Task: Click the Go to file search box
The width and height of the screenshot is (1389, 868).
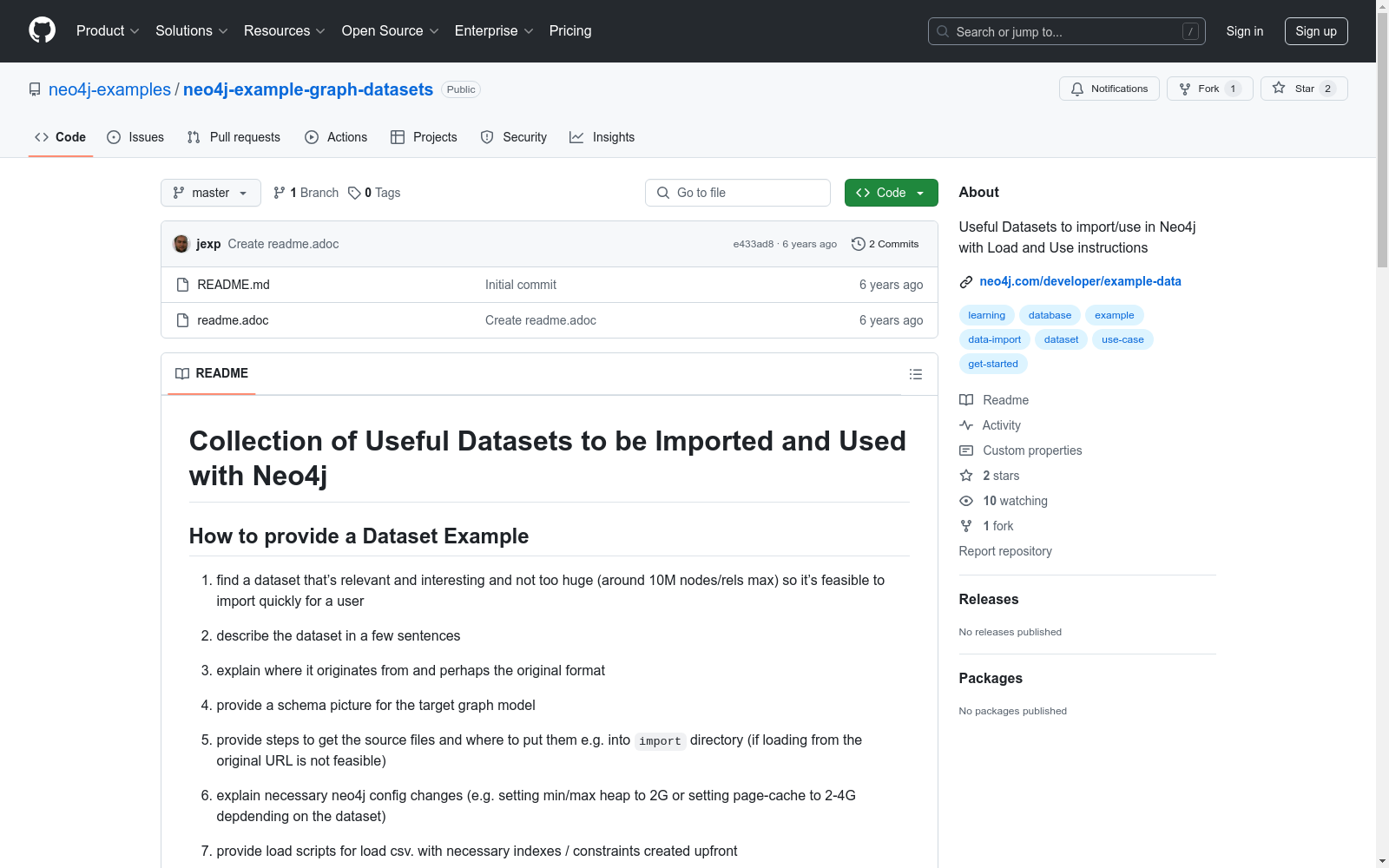Action: click(x=738, y=193)
